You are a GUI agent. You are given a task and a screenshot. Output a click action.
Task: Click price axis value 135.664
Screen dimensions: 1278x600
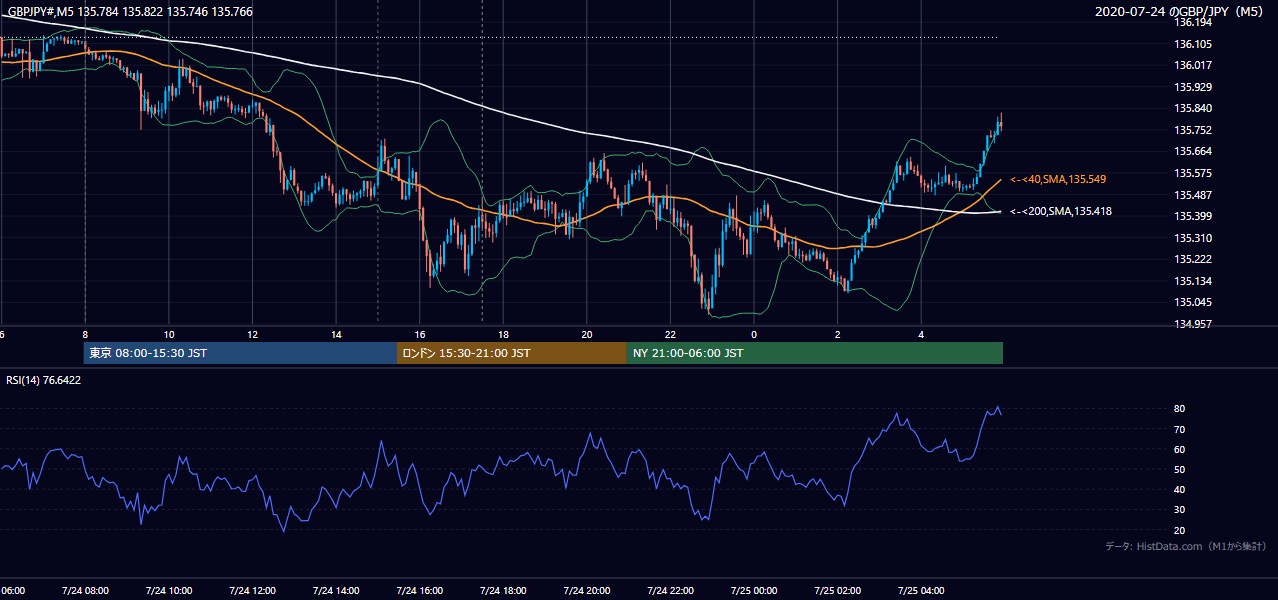click(1193, 151)
